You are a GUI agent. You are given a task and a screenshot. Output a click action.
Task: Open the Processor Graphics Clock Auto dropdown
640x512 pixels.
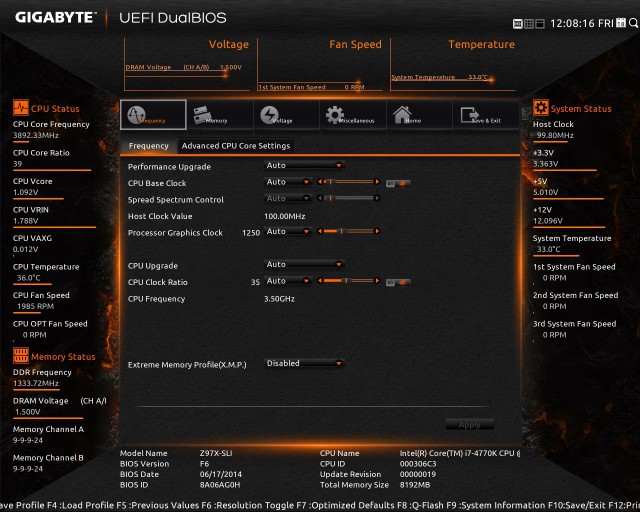click(x=288, y=231)
